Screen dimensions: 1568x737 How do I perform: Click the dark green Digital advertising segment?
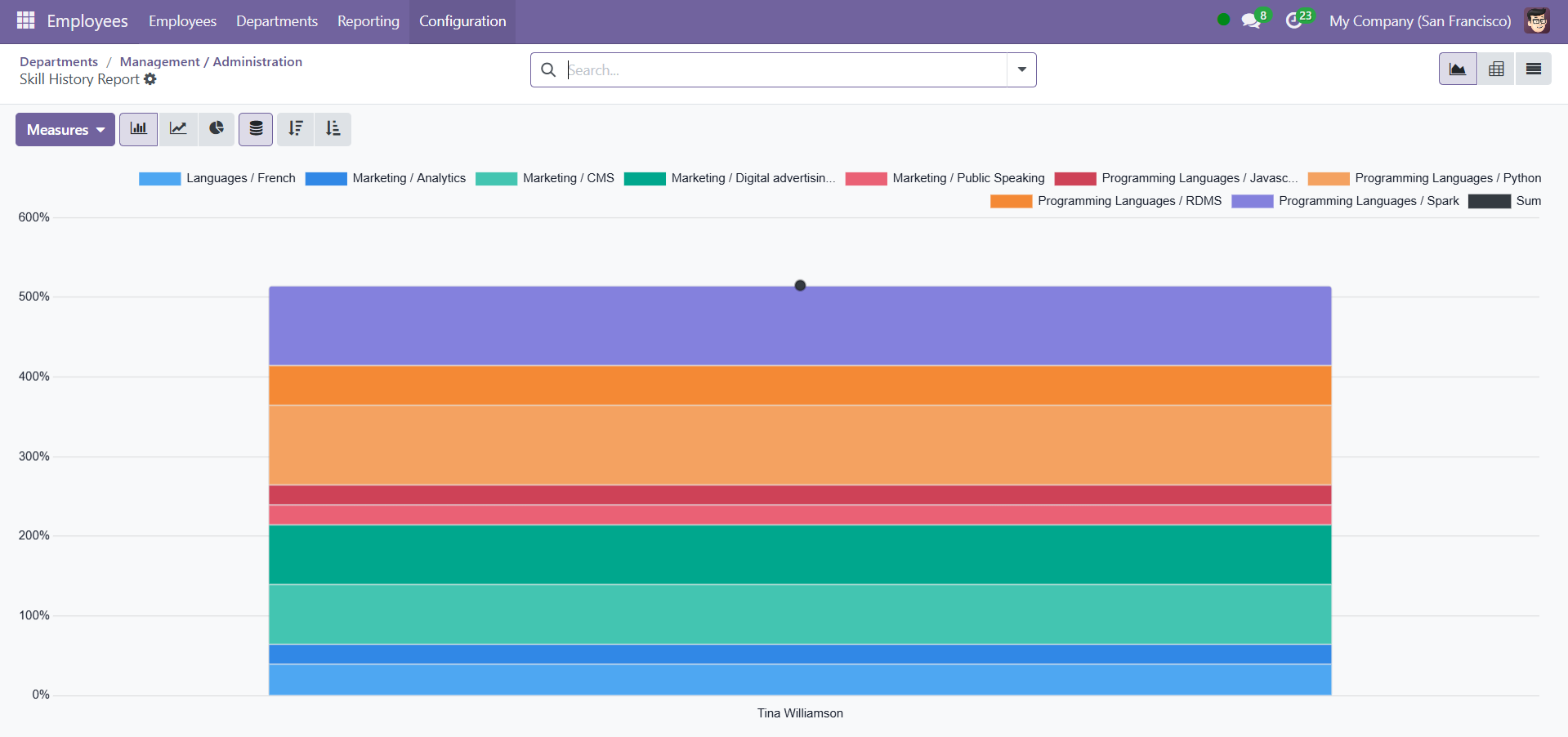[x=800, y=555]
